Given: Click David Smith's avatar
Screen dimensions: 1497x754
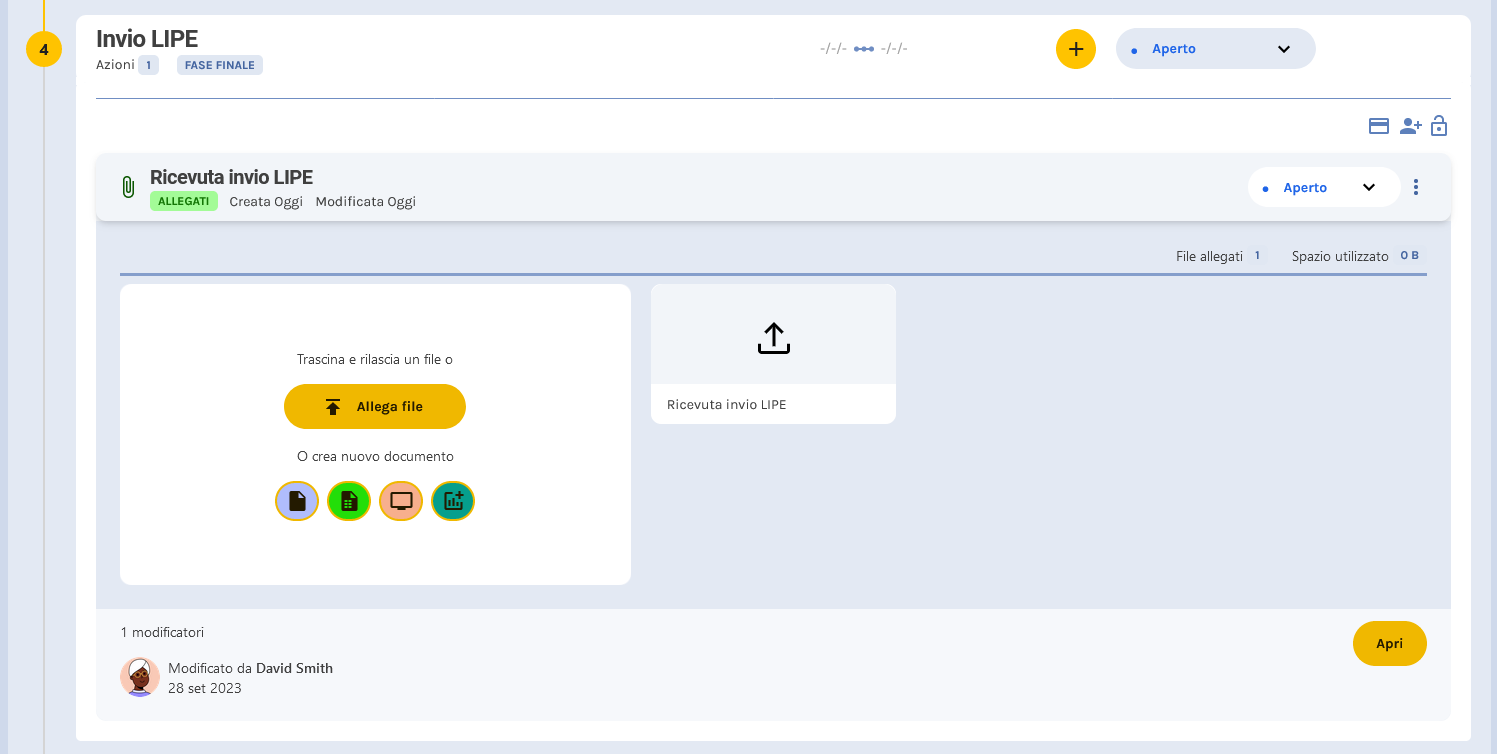Looking at the screenshot, I should (x=140, y=677).
